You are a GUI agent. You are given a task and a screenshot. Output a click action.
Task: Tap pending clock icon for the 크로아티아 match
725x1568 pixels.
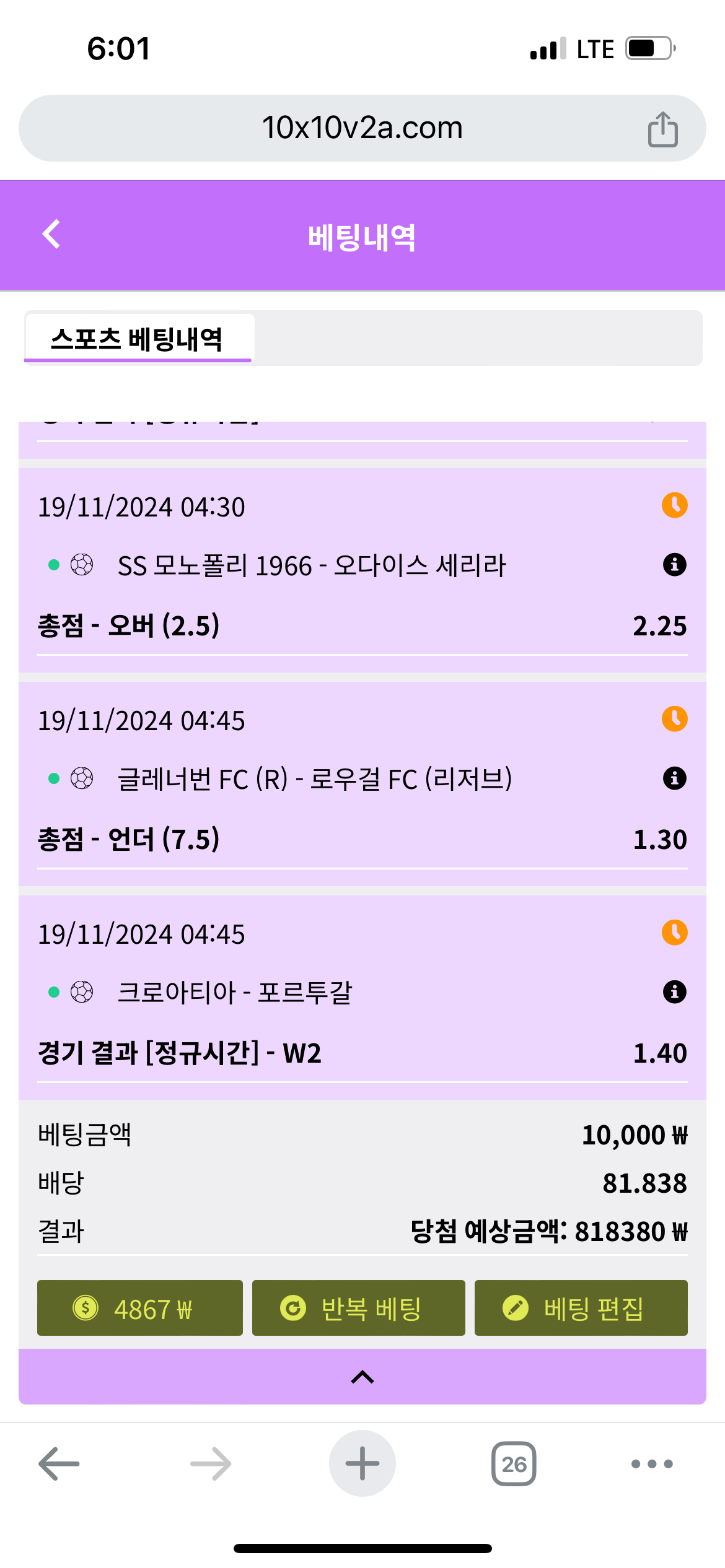coord(674,933)
